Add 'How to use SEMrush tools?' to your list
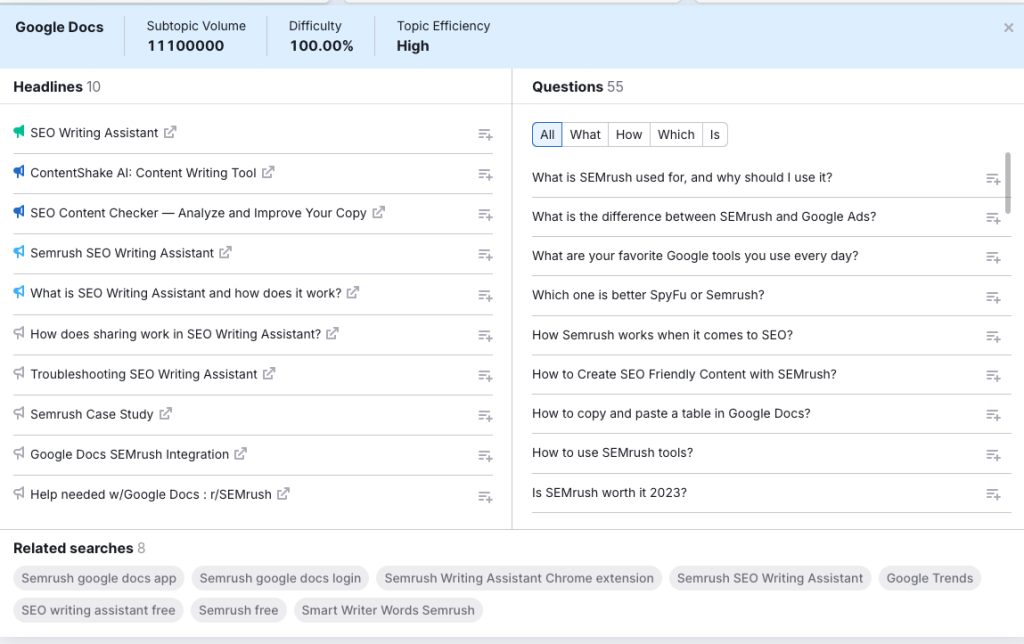The height and width of the screenshot is (644, 1024). click(993, 454)
